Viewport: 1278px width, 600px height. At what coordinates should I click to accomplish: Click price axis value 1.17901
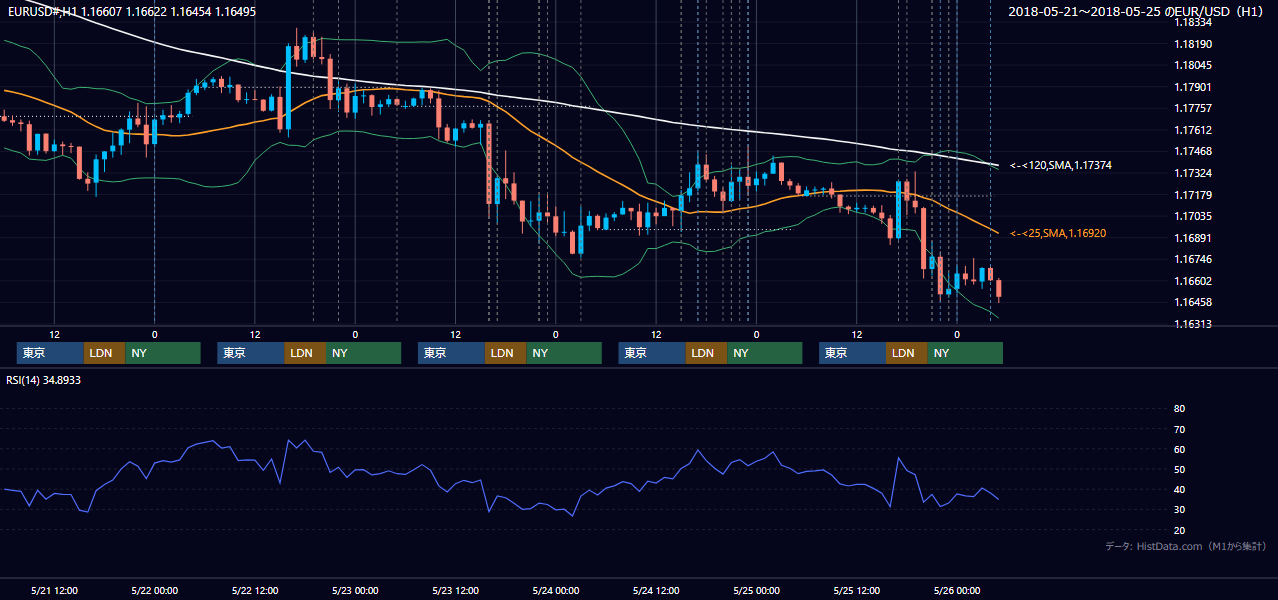coord(1192,87)
